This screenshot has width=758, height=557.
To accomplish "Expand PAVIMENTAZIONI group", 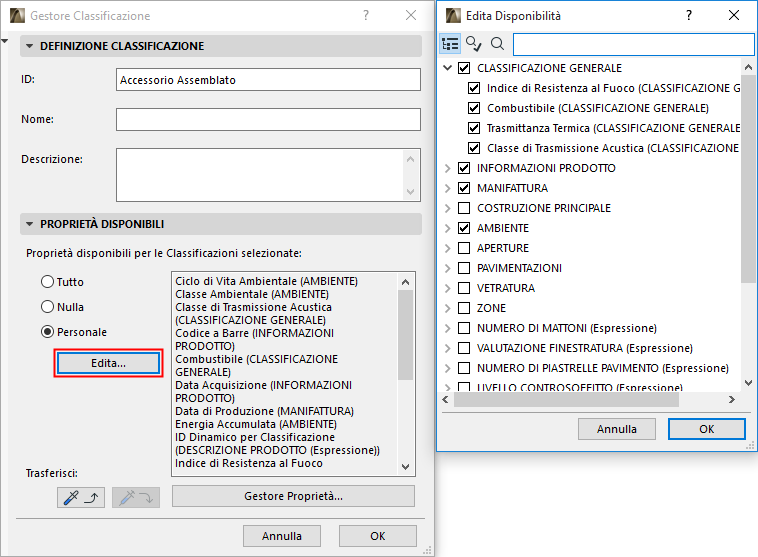I will [448, 268].
